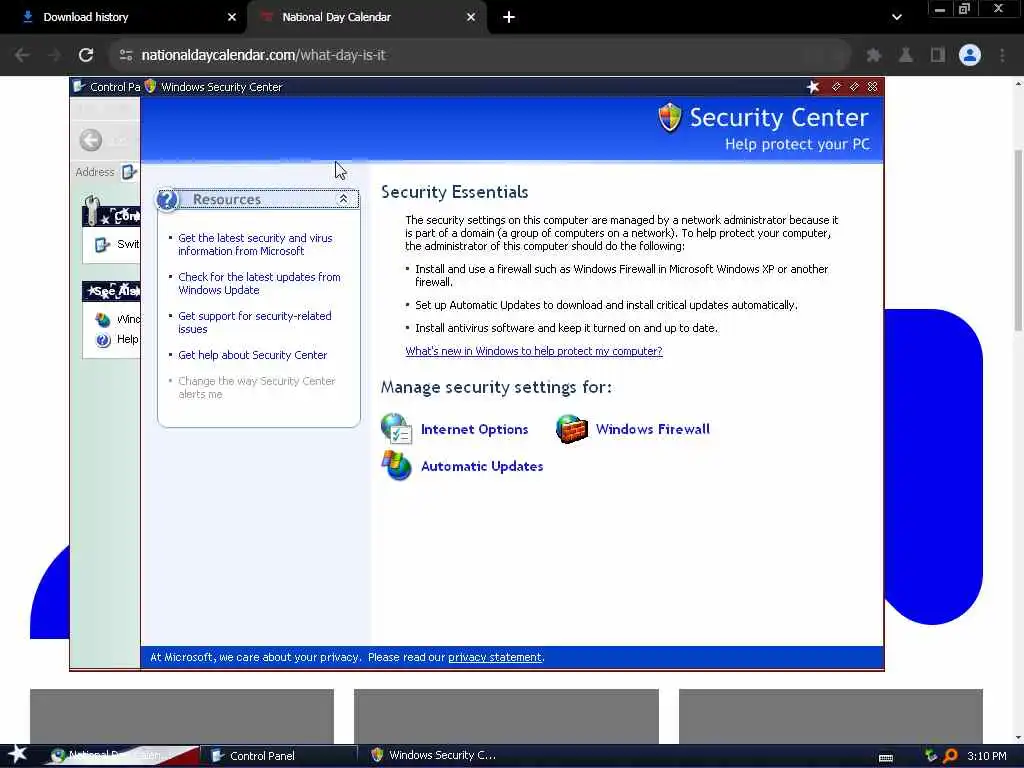This screenshot has width=1024, height=768.
Task: Reload the page with refresh button
Action: [86, 55]
